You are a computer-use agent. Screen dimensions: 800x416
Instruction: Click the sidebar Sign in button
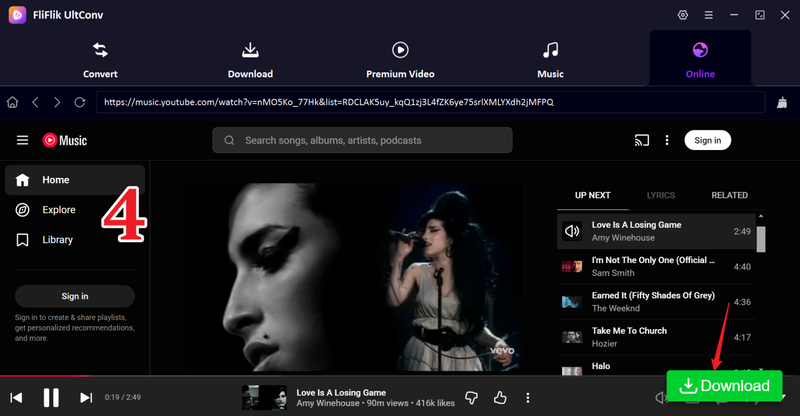(75, 296)
